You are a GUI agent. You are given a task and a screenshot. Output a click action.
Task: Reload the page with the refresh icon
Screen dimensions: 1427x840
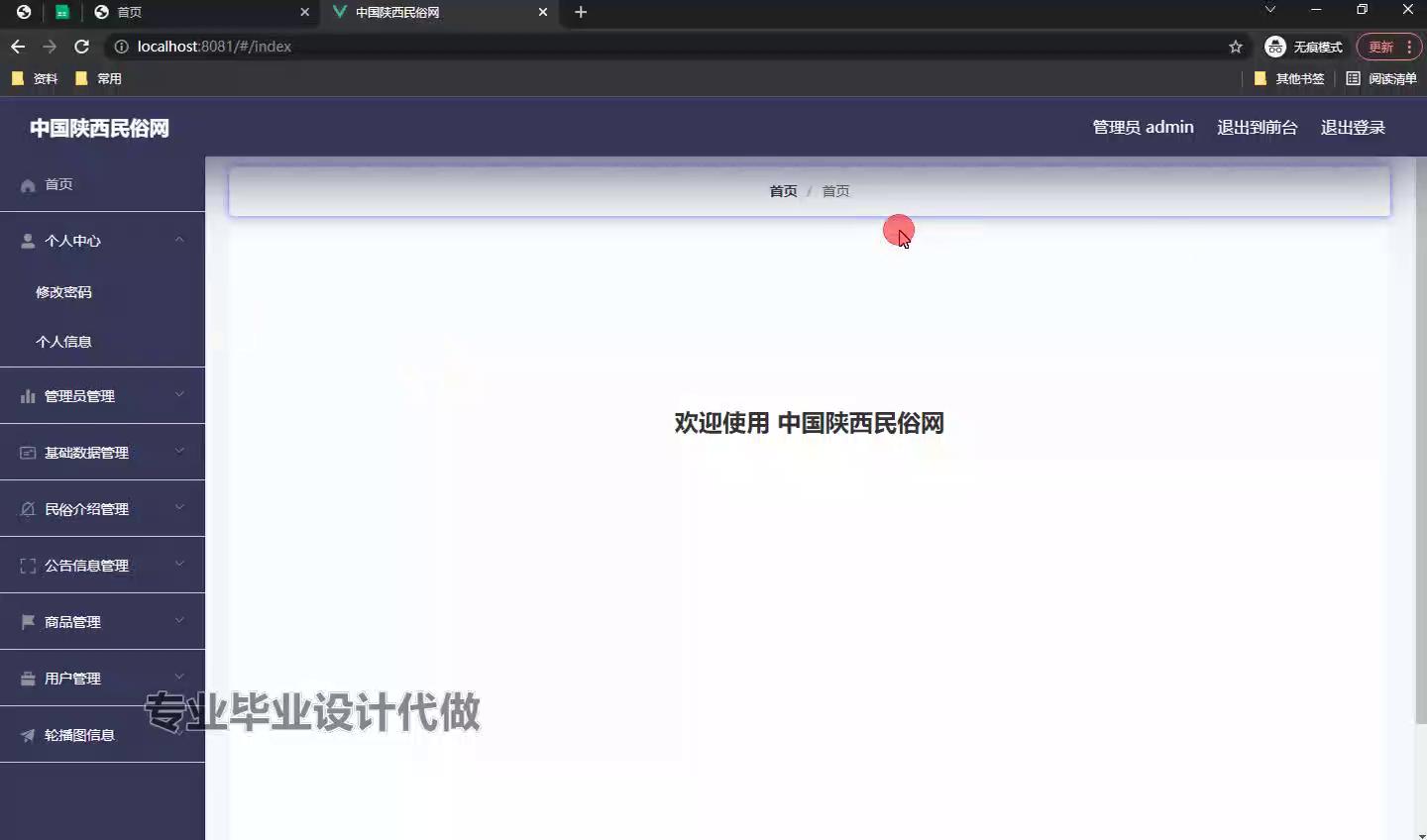[82, 47]
